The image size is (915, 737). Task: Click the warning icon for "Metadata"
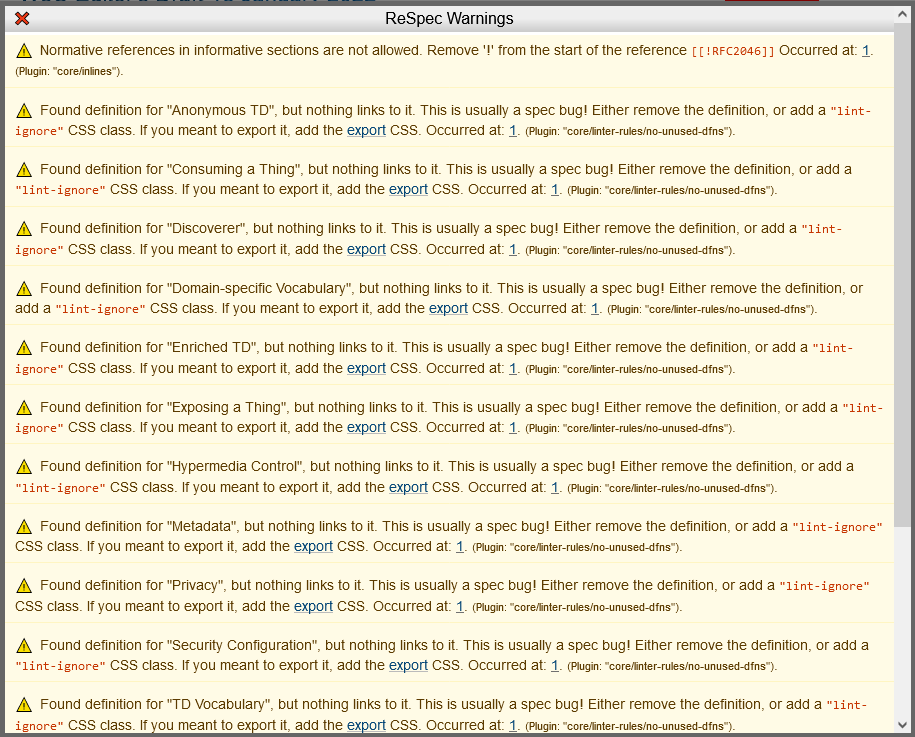24,526
